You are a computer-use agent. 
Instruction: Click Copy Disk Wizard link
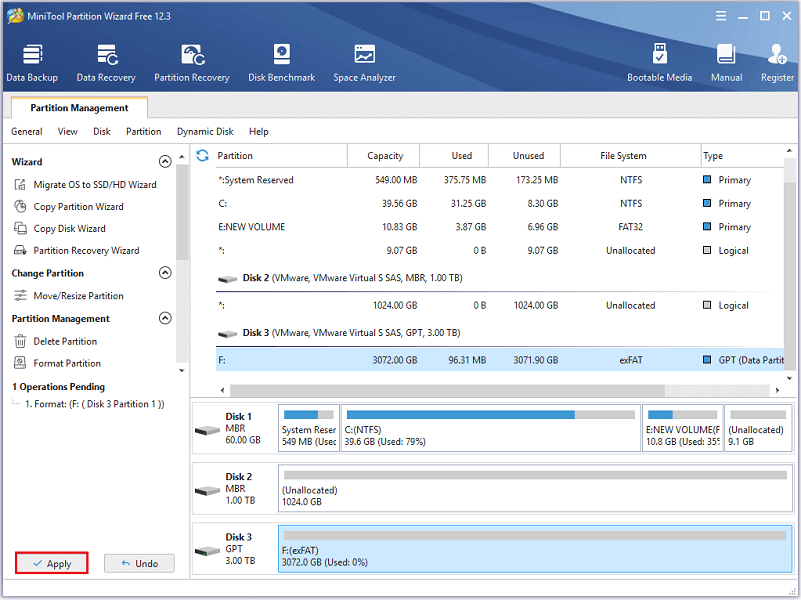pyautogui.click(x=69, y=228)
